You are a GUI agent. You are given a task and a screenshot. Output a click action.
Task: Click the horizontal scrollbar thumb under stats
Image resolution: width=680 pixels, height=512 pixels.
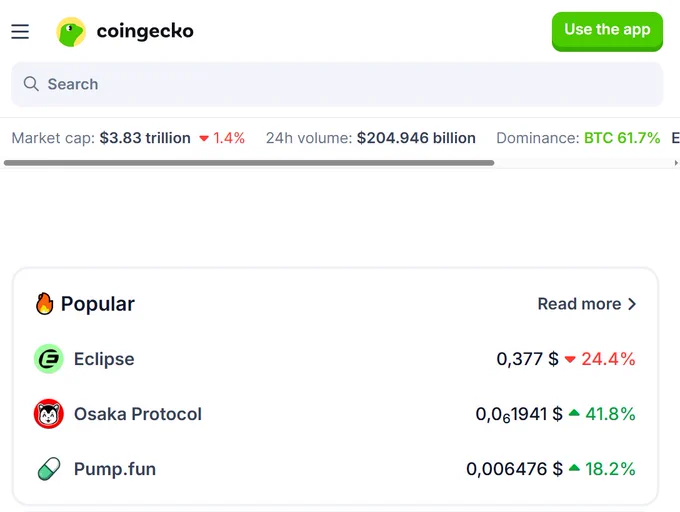249,163
